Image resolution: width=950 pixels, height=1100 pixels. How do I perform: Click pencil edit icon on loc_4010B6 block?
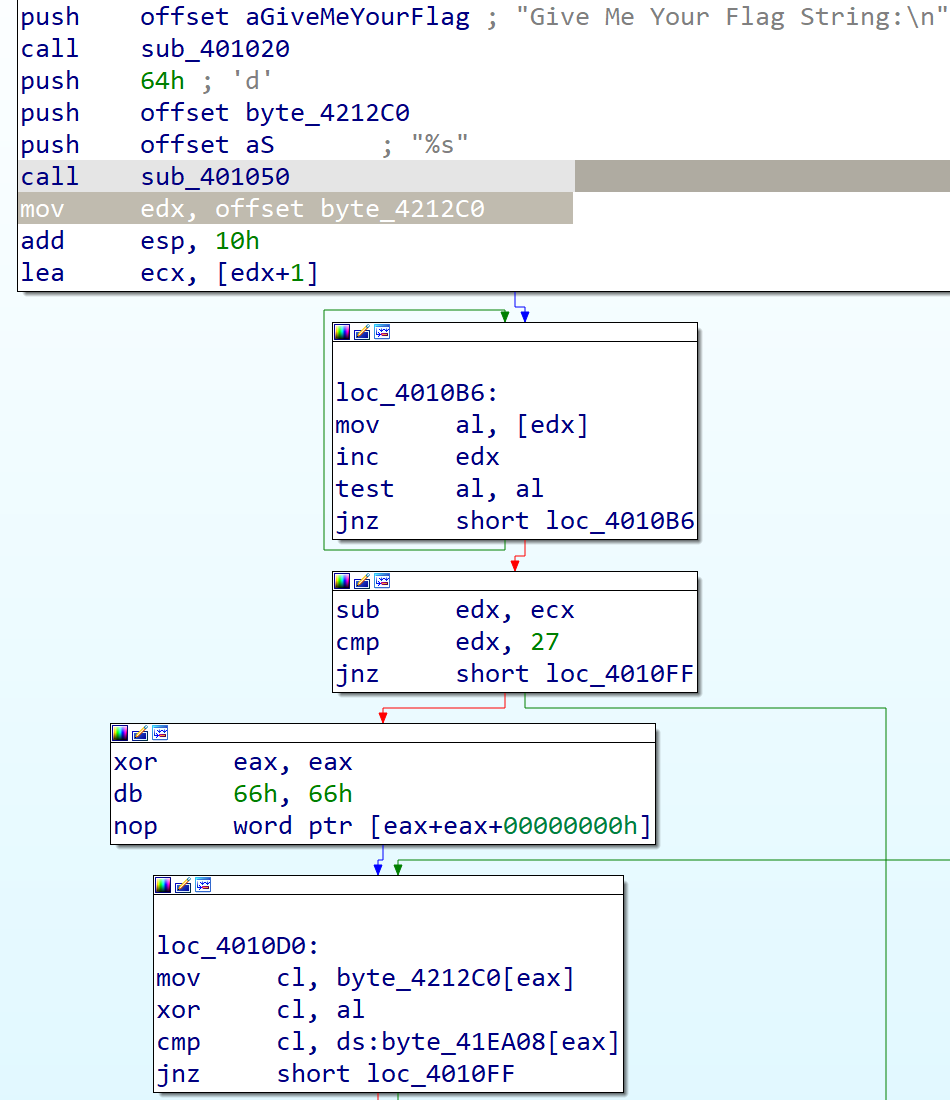(362, 332)
